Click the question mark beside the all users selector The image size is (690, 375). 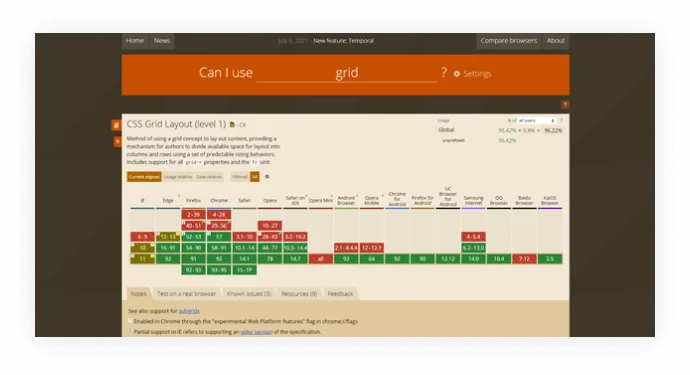click(562, 120)
